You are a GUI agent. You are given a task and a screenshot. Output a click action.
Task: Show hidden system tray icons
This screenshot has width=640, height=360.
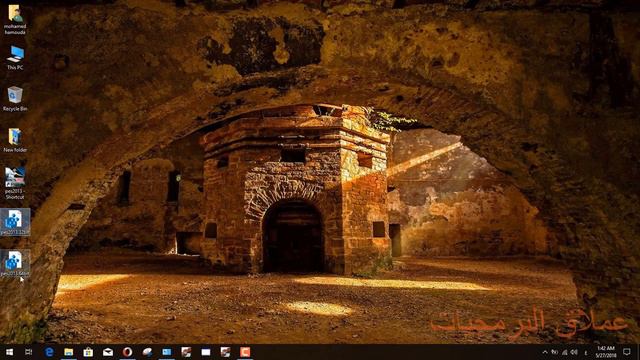coord(545,352)
